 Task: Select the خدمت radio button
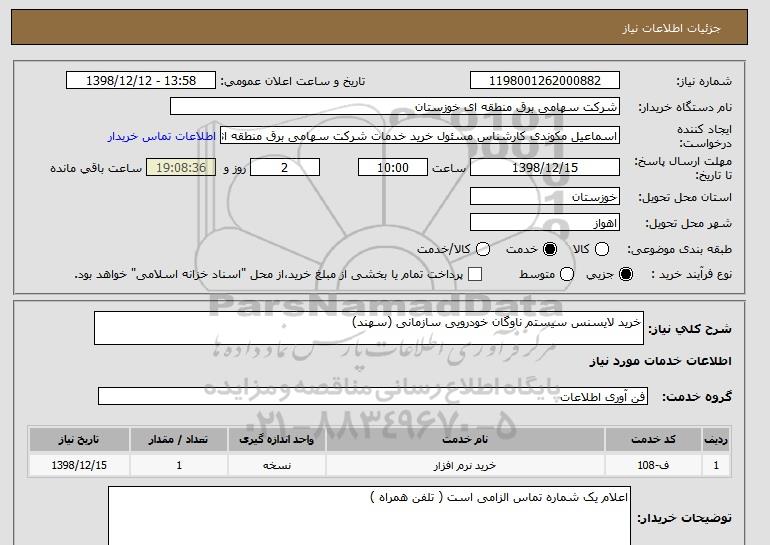pos(550,249)
